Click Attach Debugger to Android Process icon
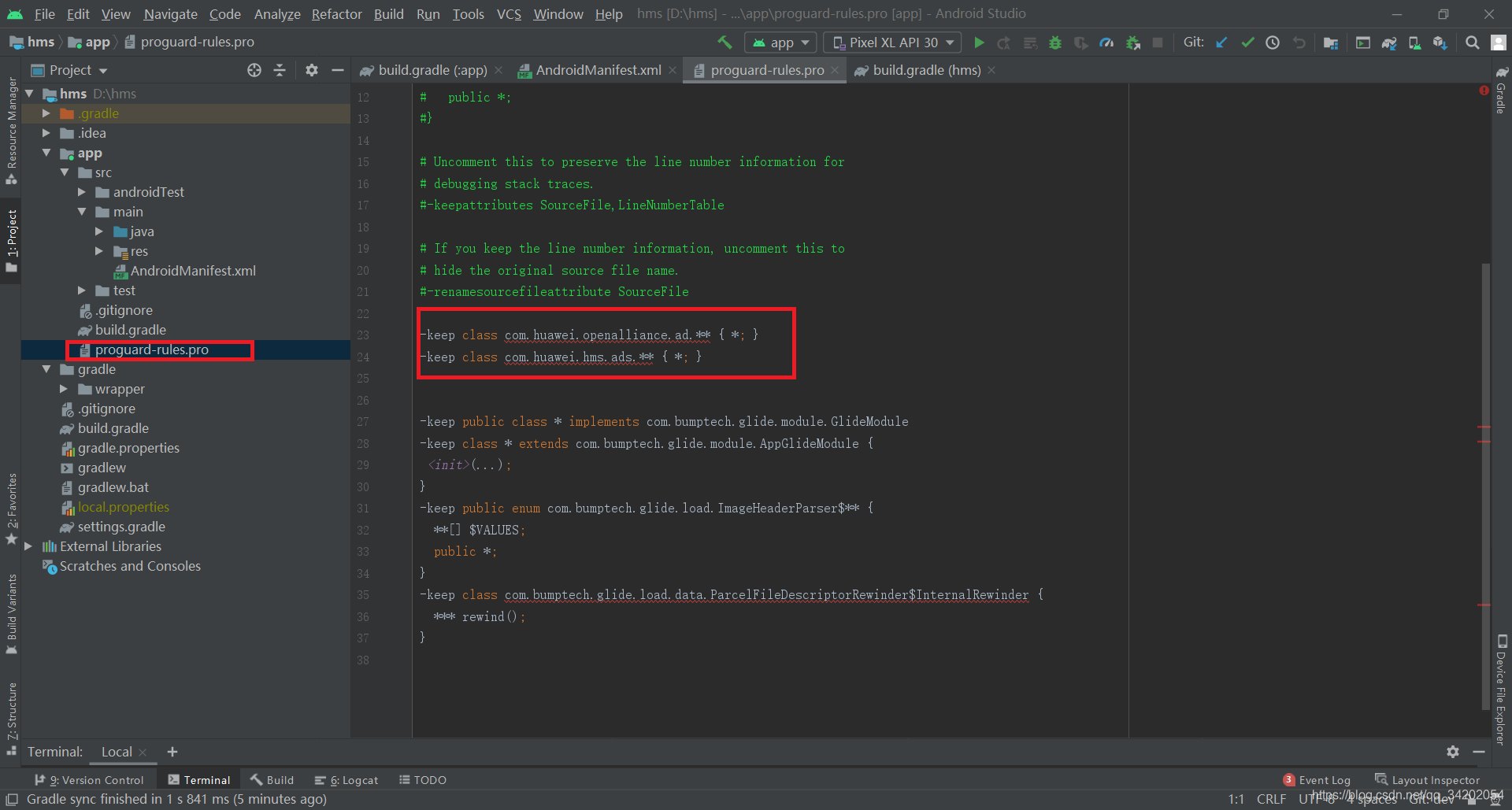 point(1133,43)
